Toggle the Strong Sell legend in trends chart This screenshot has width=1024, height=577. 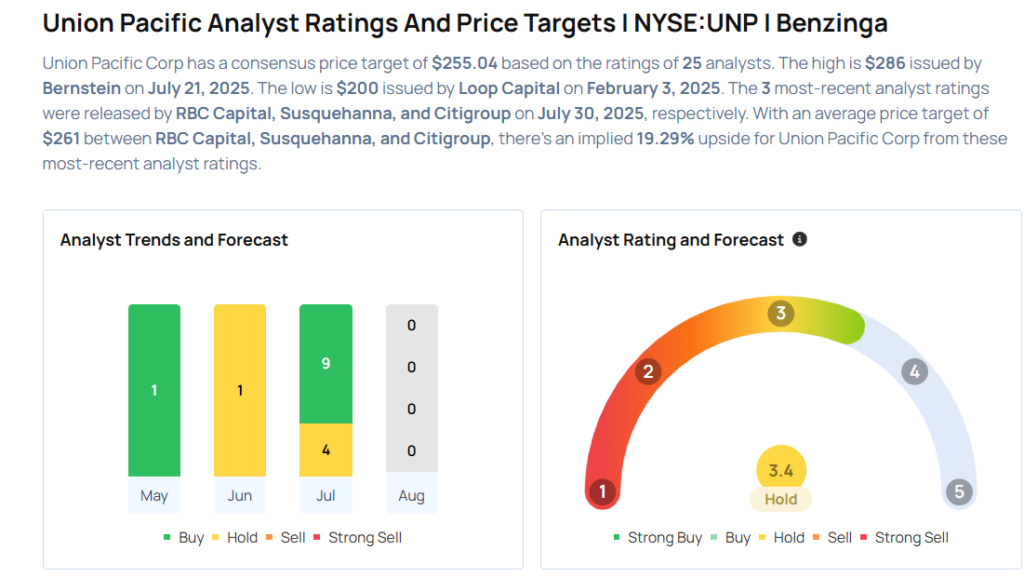[x=357, y=538]
